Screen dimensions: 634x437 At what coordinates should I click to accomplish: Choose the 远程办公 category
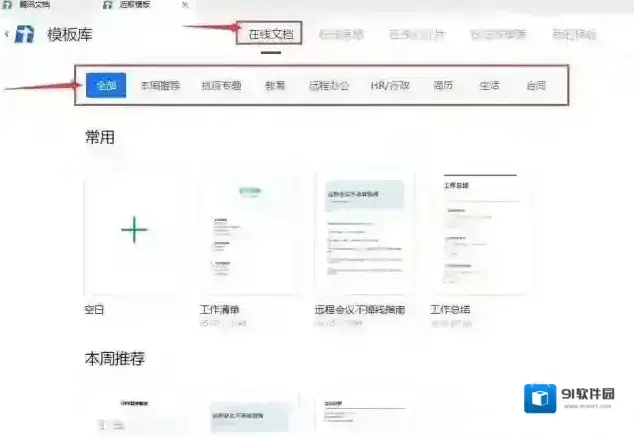point(329,86)
